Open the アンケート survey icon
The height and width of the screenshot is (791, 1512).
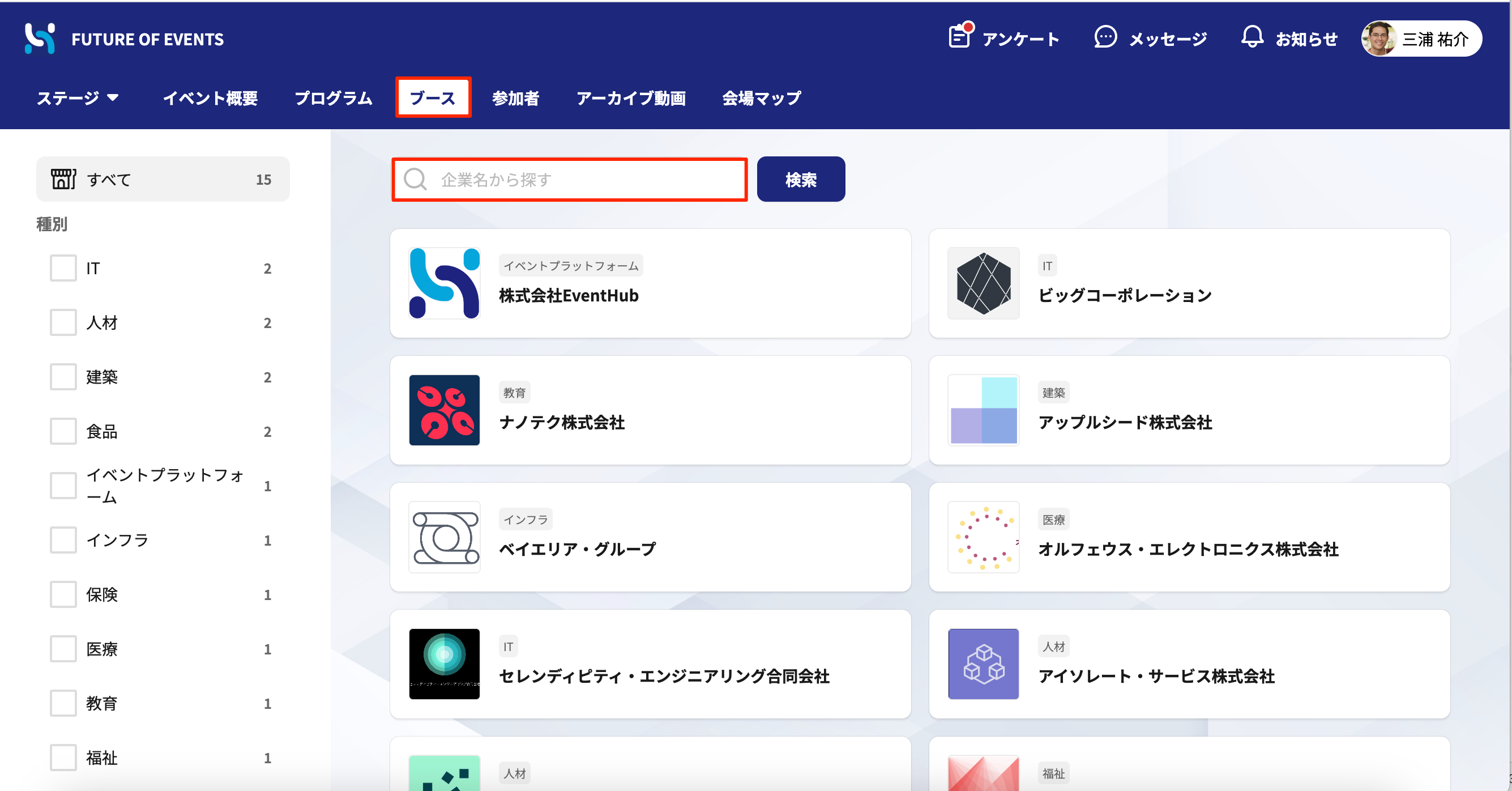click(961, 36)
